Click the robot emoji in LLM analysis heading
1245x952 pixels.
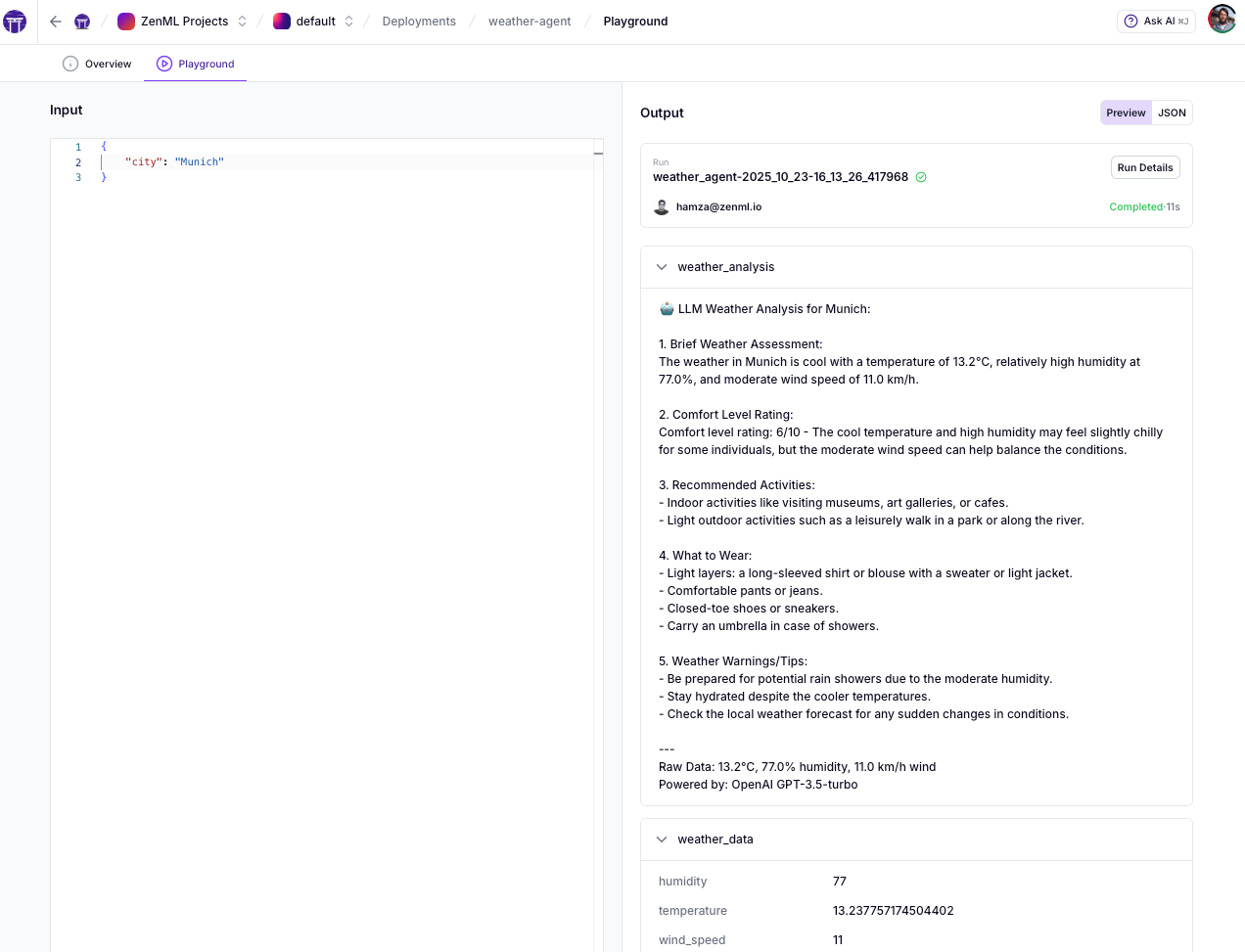click(667, 309)
